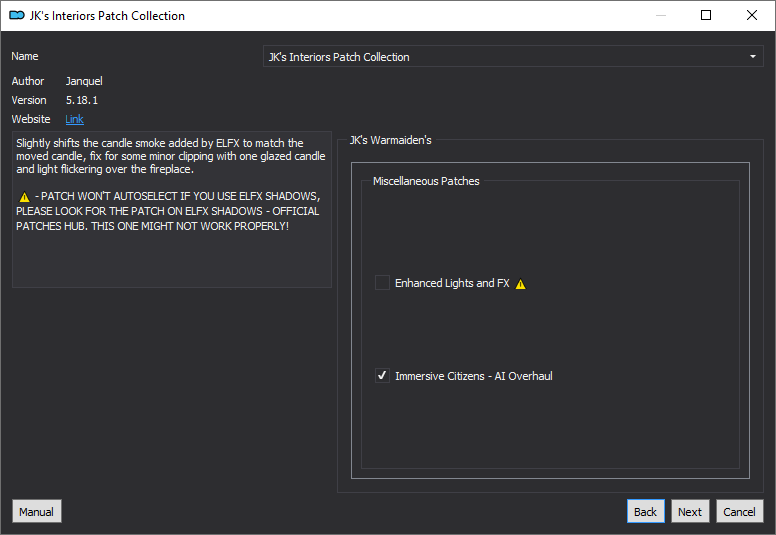Click the Enhanced Lights and FX label text
This screenshot has height=535, width=776.
pos(452,283)
